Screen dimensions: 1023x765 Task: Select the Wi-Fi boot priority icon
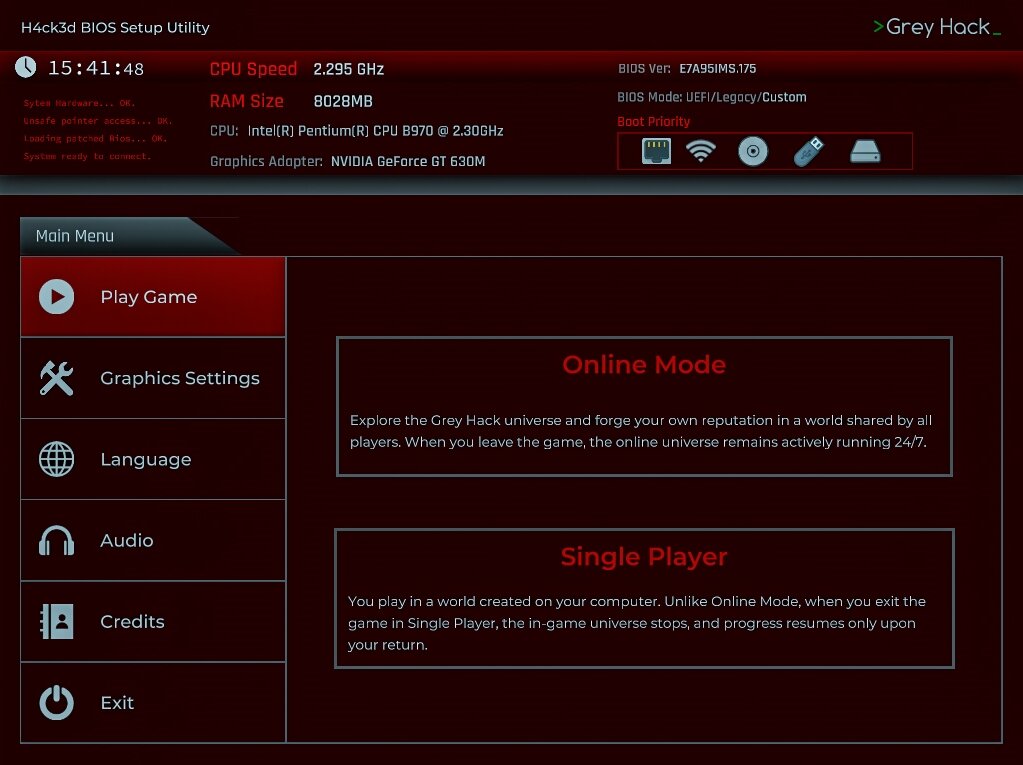[x=701, y=151]
